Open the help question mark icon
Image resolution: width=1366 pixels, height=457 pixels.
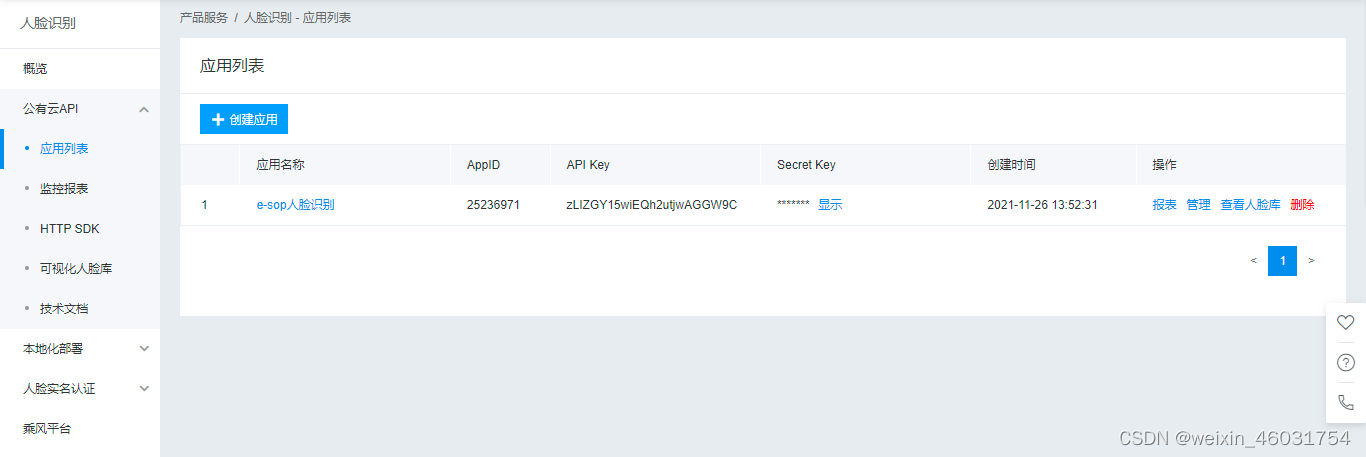pos(1346,362)
